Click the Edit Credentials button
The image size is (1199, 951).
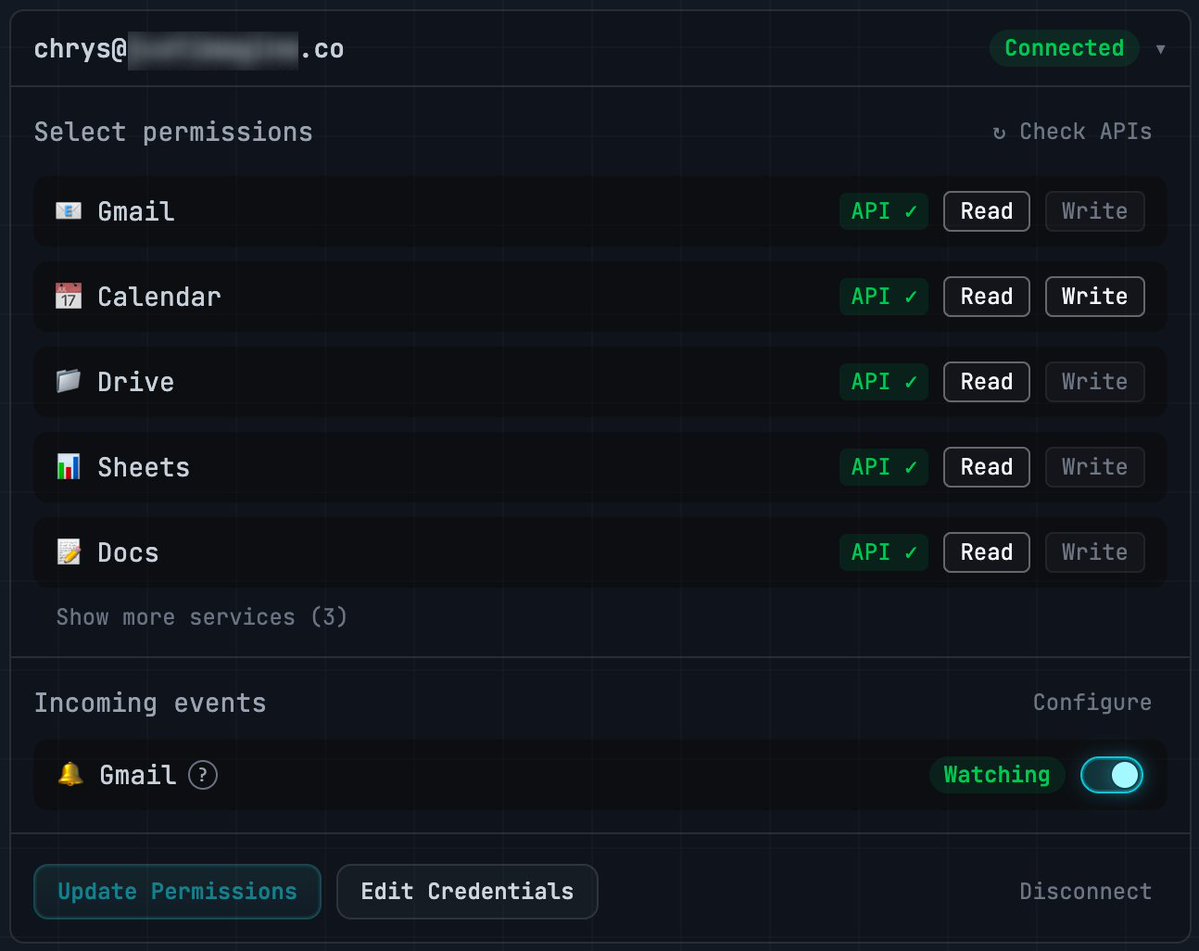[467, 891]
